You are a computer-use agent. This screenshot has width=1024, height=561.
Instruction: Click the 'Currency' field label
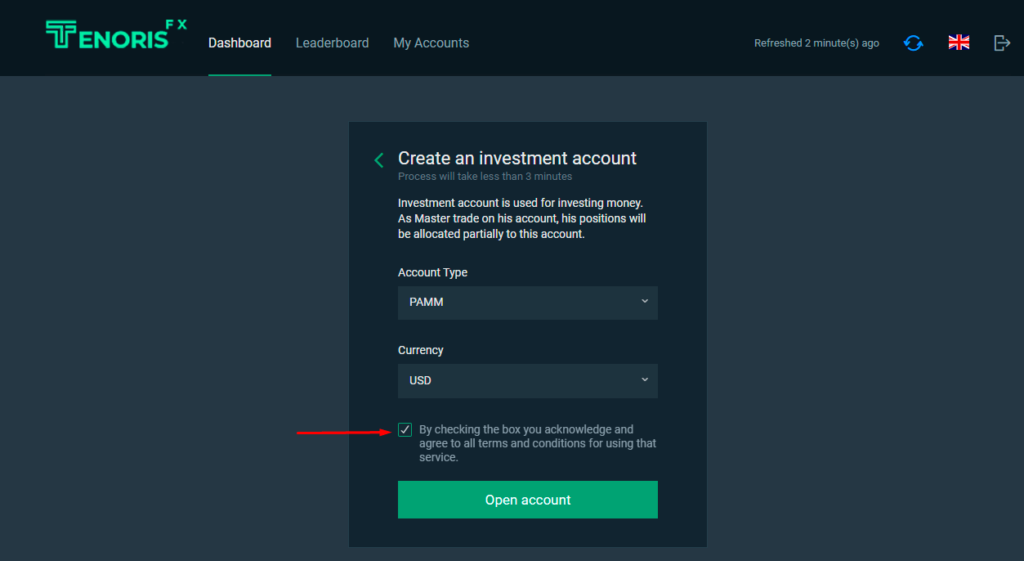point(420,350)
